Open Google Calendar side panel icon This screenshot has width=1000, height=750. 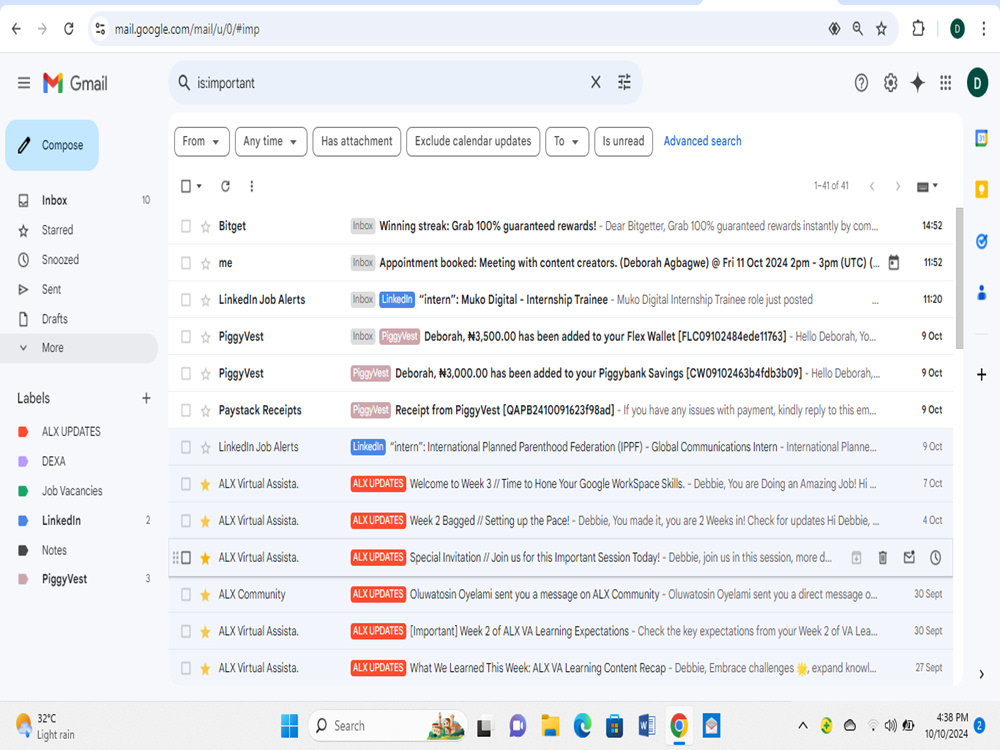(982, 138)
